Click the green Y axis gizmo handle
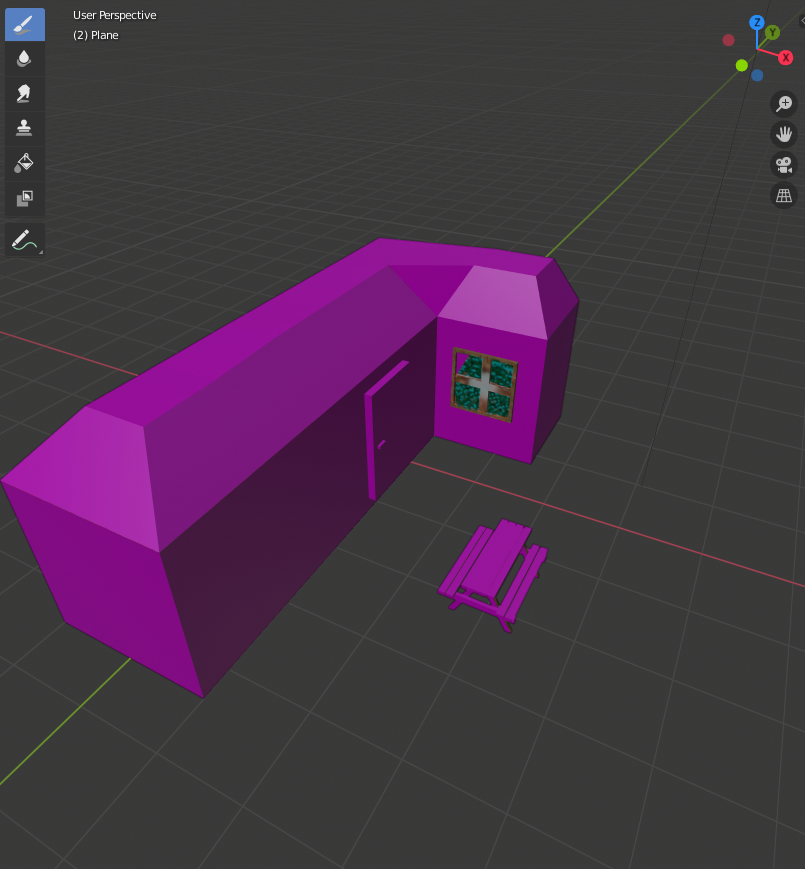 pyautogui.click(x=772, y=33)
